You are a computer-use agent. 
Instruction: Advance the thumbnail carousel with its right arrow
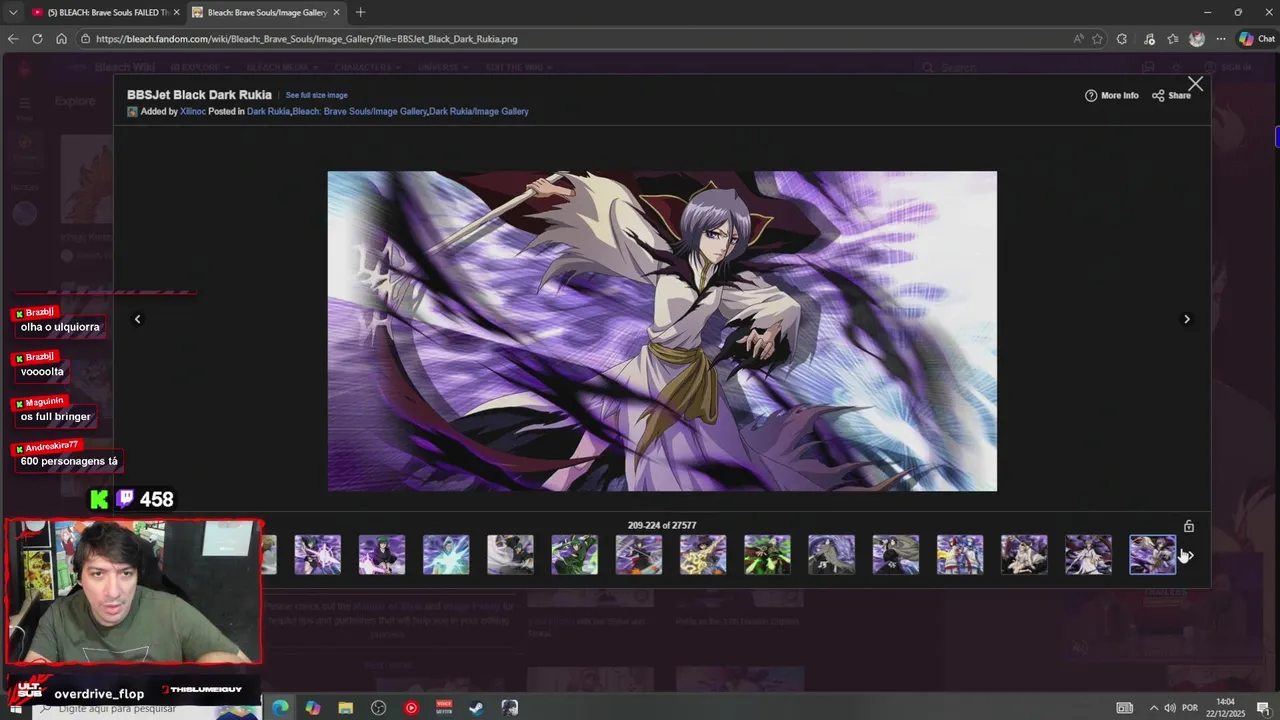pyautogui.click(x=1189, y=555)
